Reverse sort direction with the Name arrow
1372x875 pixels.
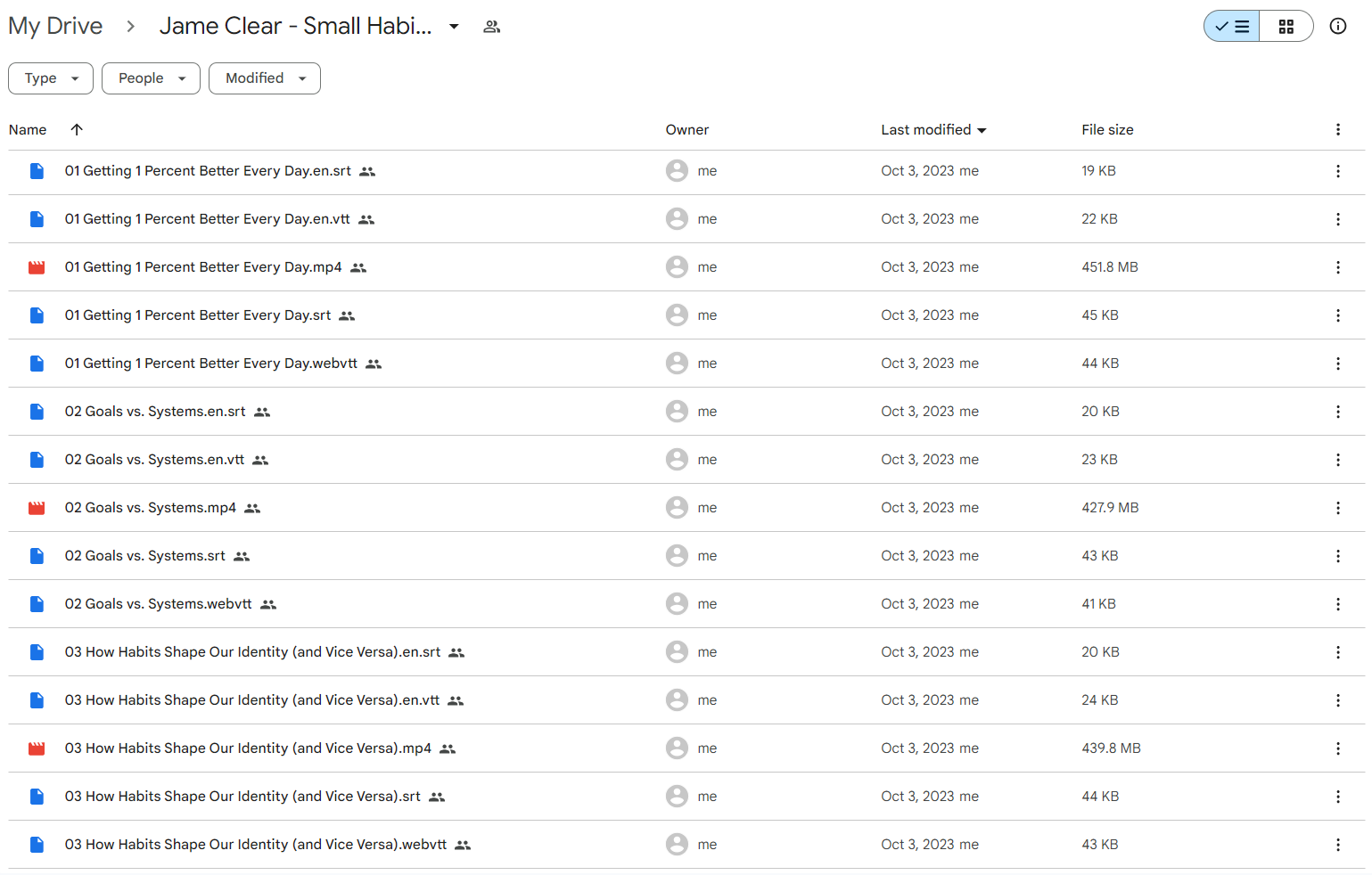(x=77, y=130)
